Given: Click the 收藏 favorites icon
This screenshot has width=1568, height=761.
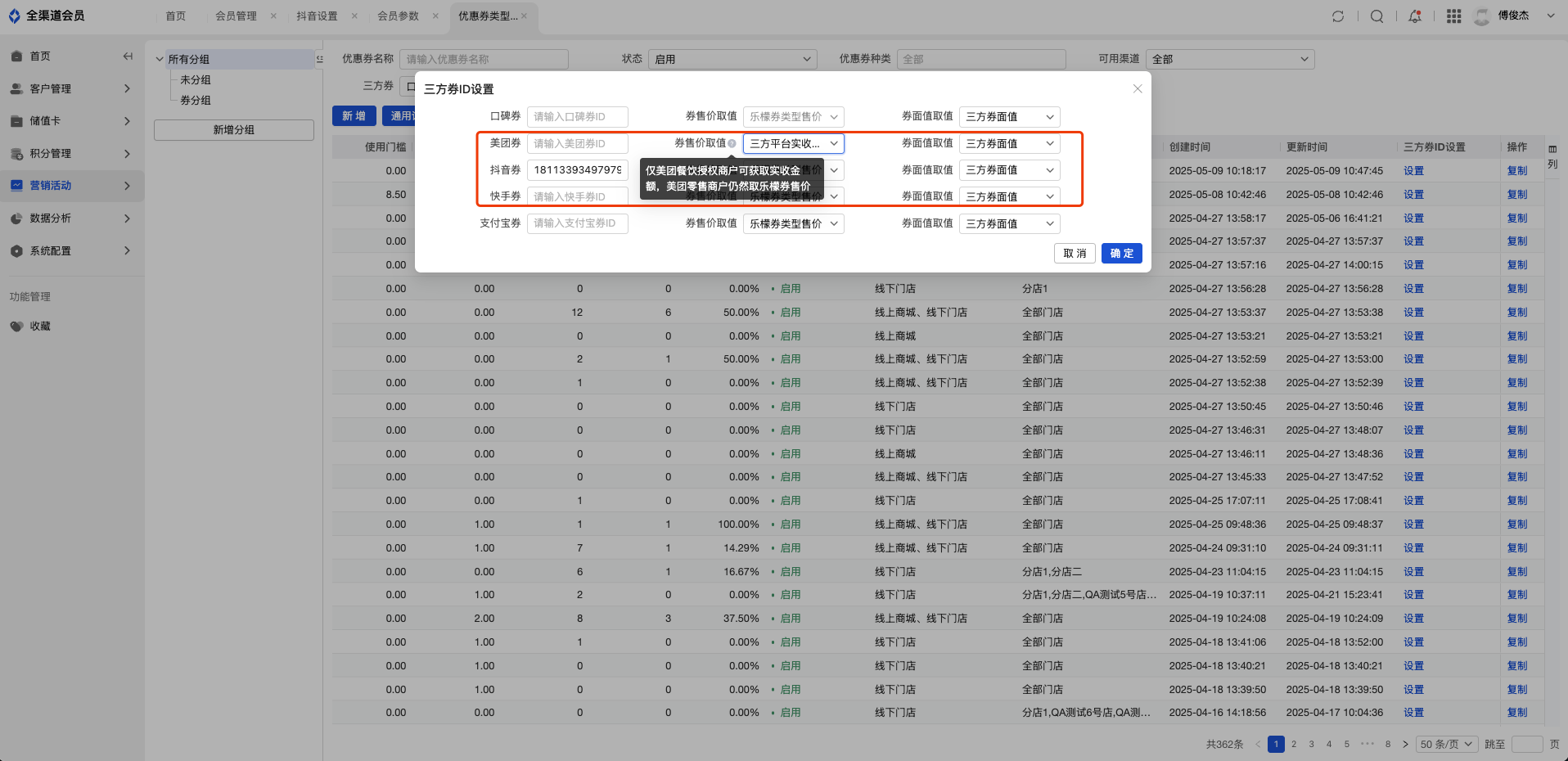Looking at the screenshot, I should 16,326.
